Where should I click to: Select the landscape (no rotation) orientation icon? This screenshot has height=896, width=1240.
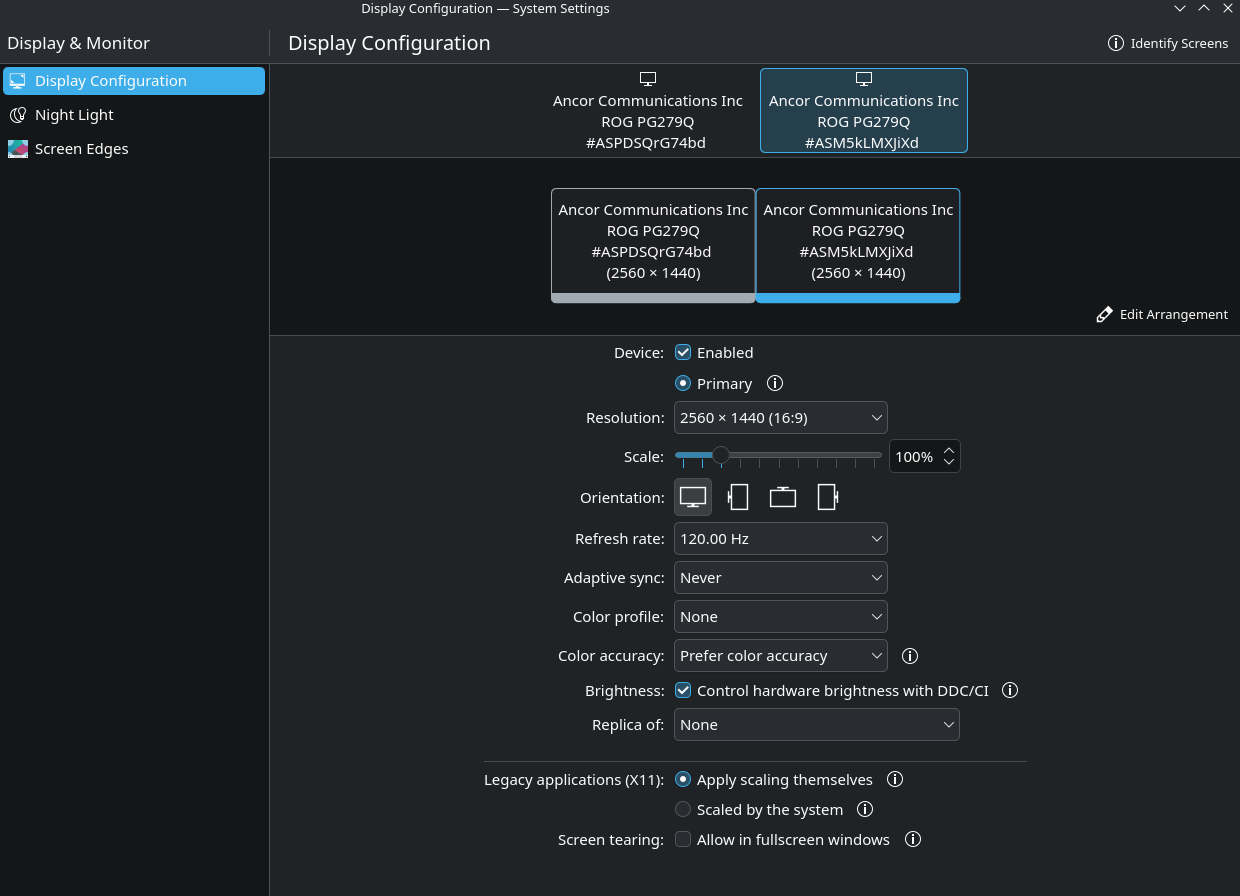click(x=693, y=497)
